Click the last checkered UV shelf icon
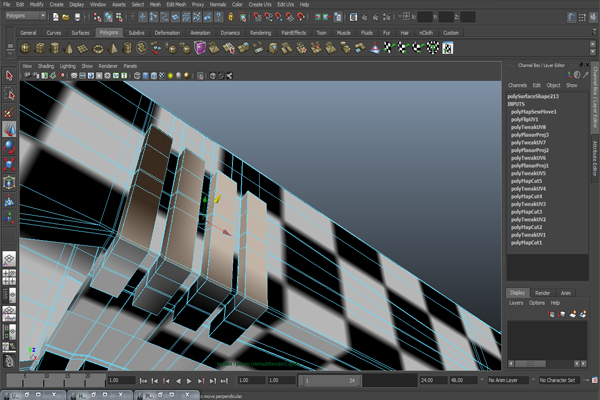 [448, 48]
